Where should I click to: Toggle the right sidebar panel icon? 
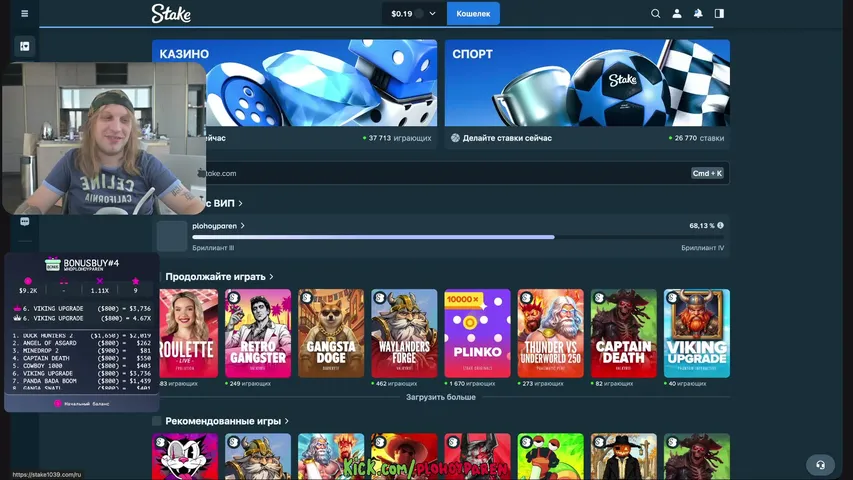coord(719,14)
